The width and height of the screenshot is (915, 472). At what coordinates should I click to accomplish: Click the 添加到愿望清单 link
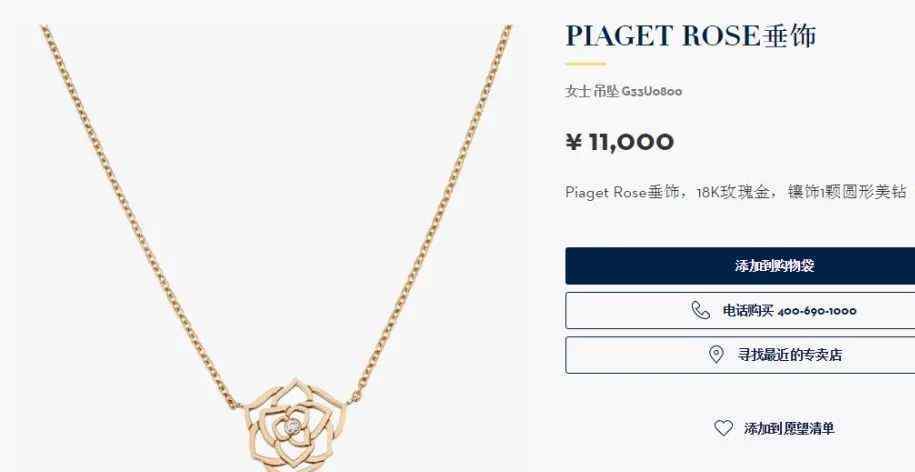pos(789,428)
